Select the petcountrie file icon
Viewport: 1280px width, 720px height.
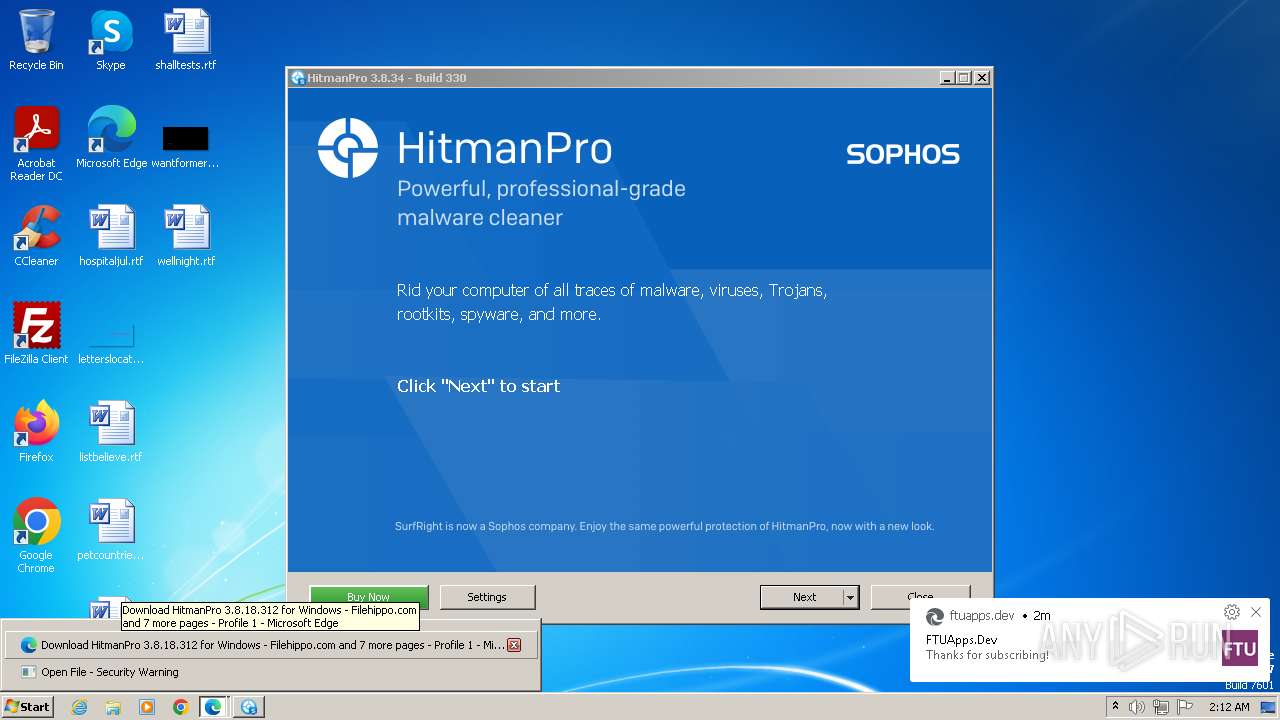tap(111, 530)
